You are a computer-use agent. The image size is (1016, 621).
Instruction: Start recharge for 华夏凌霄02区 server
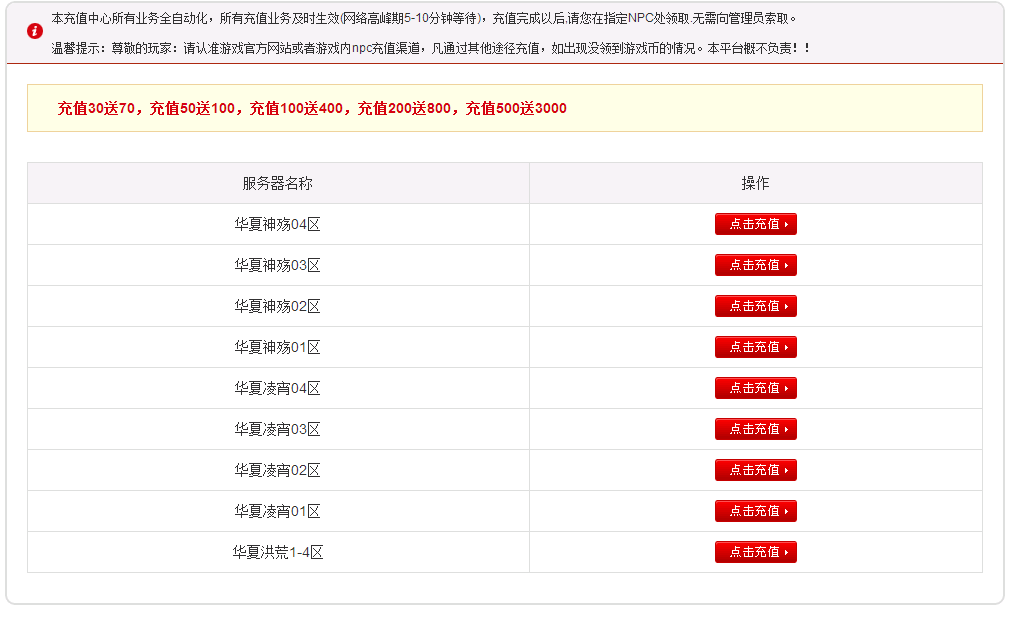755,470
